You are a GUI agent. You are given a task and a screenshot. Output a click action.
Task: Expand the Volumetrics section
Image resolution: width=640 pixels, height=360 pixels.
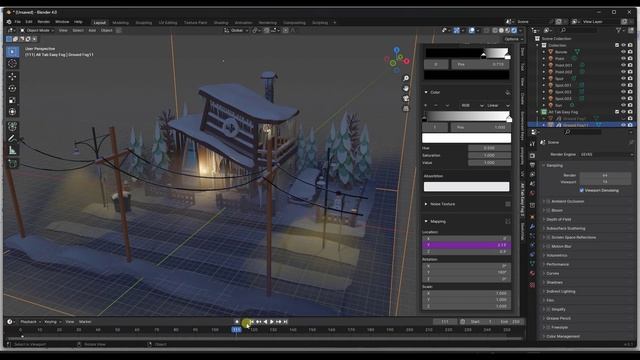tap(557, 255)
